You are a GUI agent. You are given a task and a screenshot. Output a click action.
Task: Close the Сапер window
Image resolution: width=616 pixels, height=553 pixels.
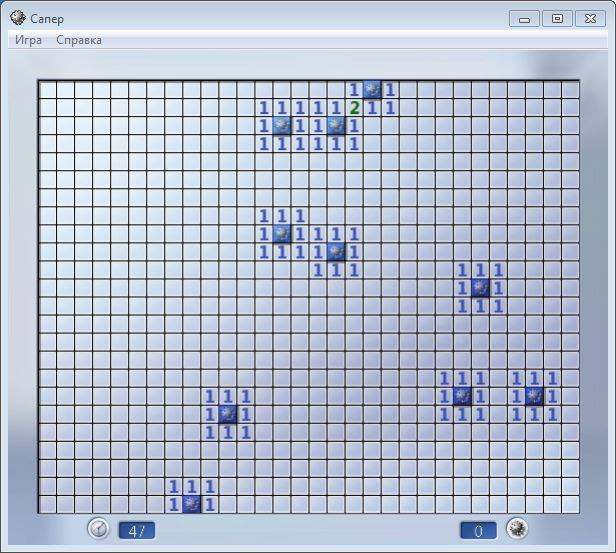pos(590,18)
